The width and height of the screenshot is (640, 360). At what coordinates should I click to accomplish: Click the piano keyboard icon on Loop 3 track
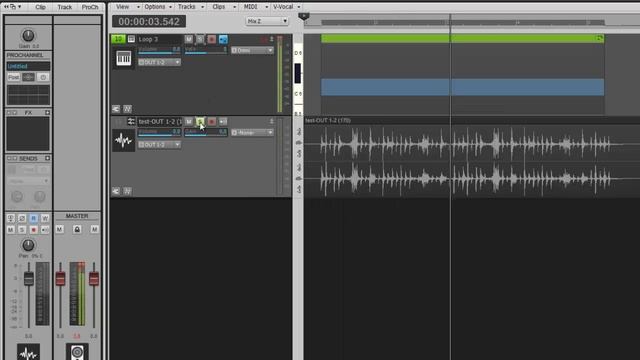123,58
